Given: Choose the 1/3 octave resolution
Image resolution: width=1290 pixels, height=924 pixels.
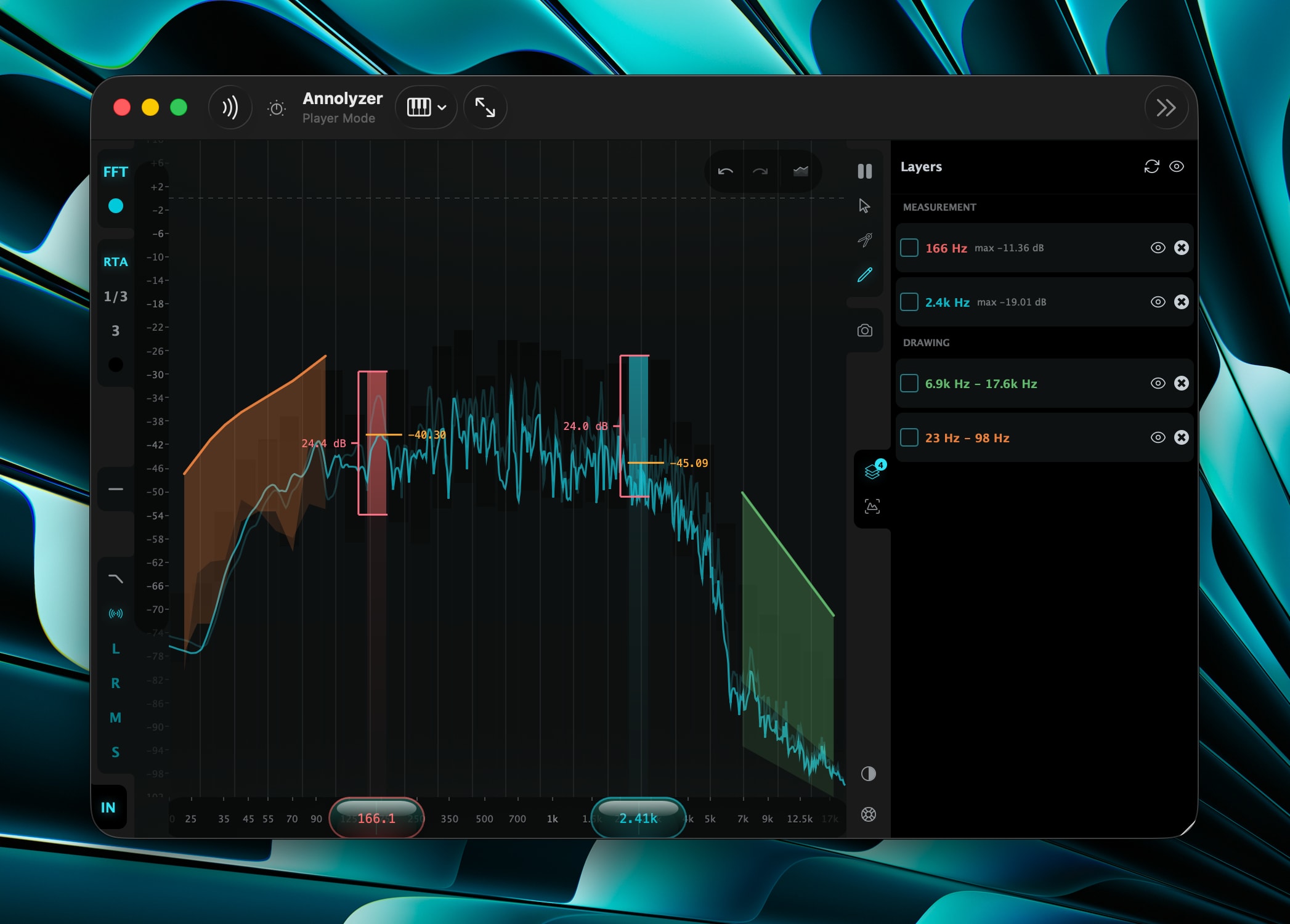Looking at the screenshot, I should 116,296.
